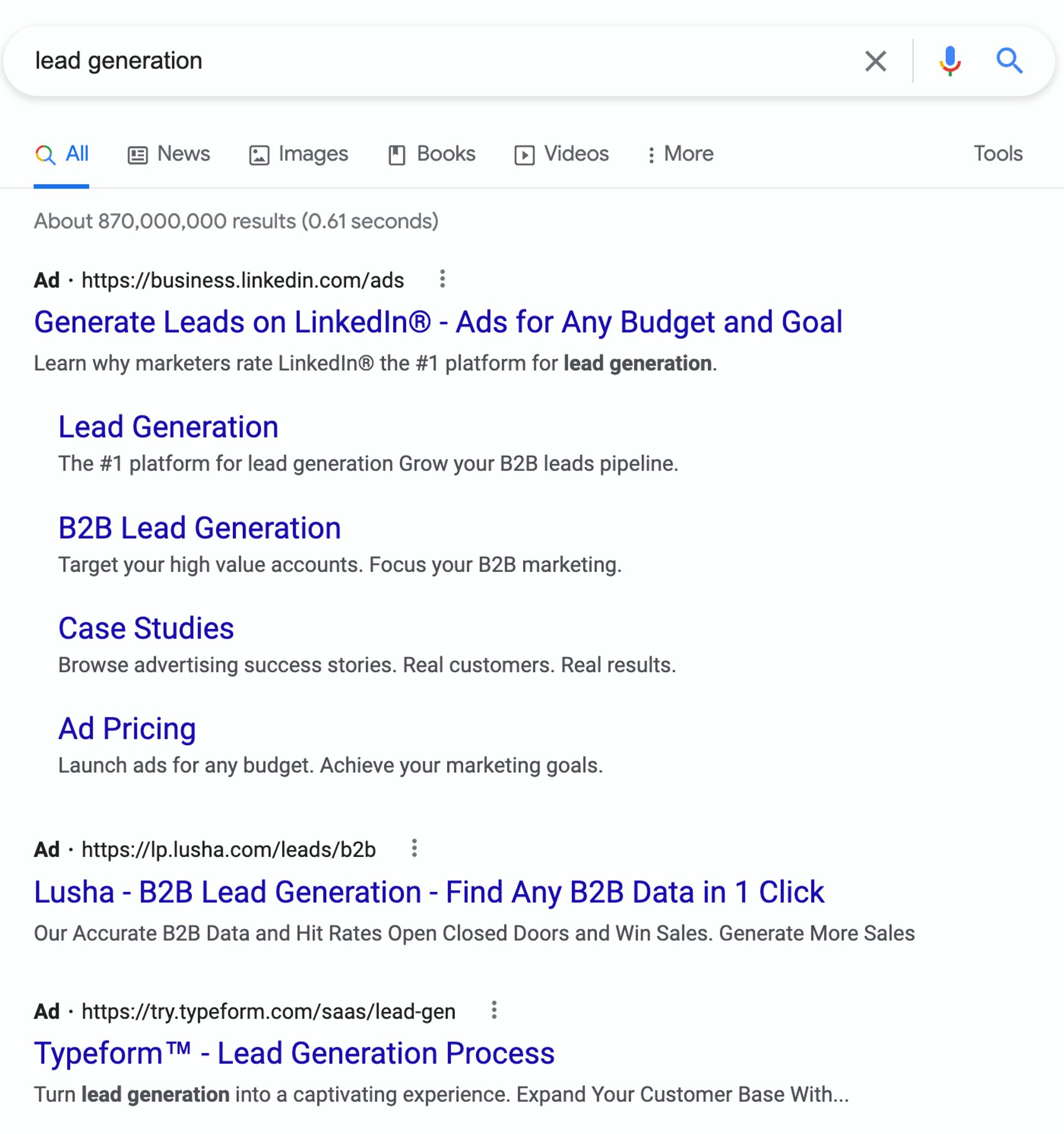Click the lens icon beside All

point(44,154)
